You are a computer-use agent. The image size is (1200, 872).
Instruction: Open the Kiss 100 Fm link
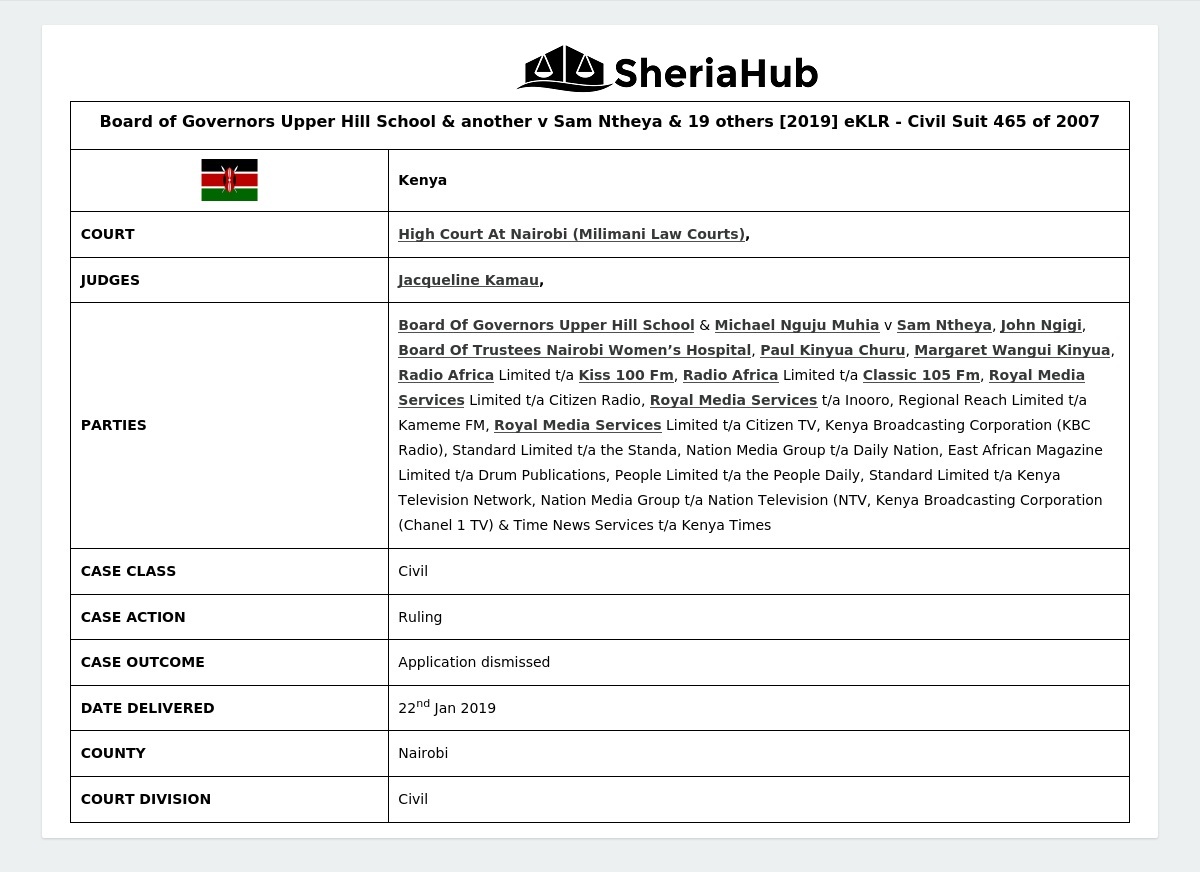[x=626, y=375]
